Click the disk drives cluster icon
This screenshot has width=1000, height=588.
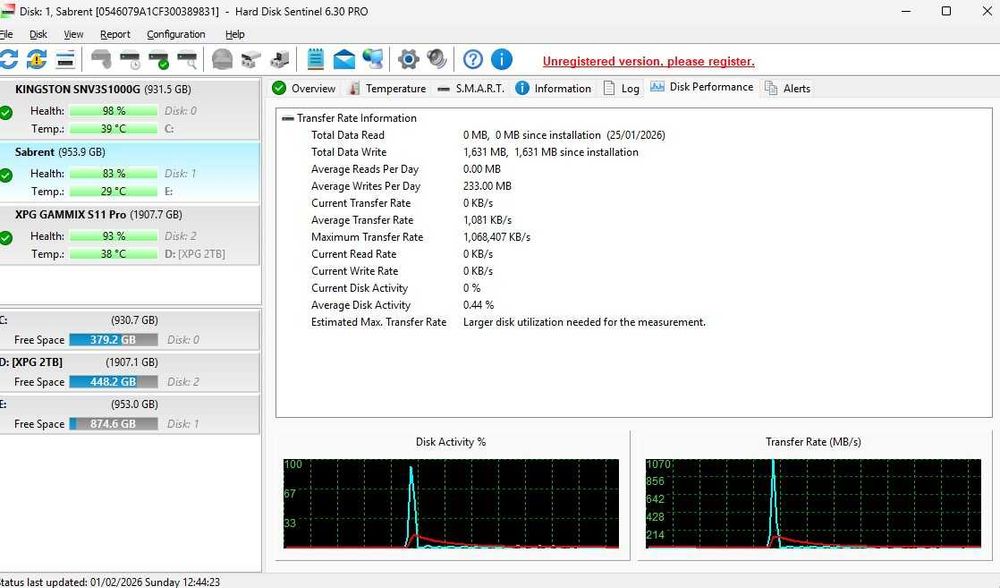pyautogui.click(x=251, y=59)
